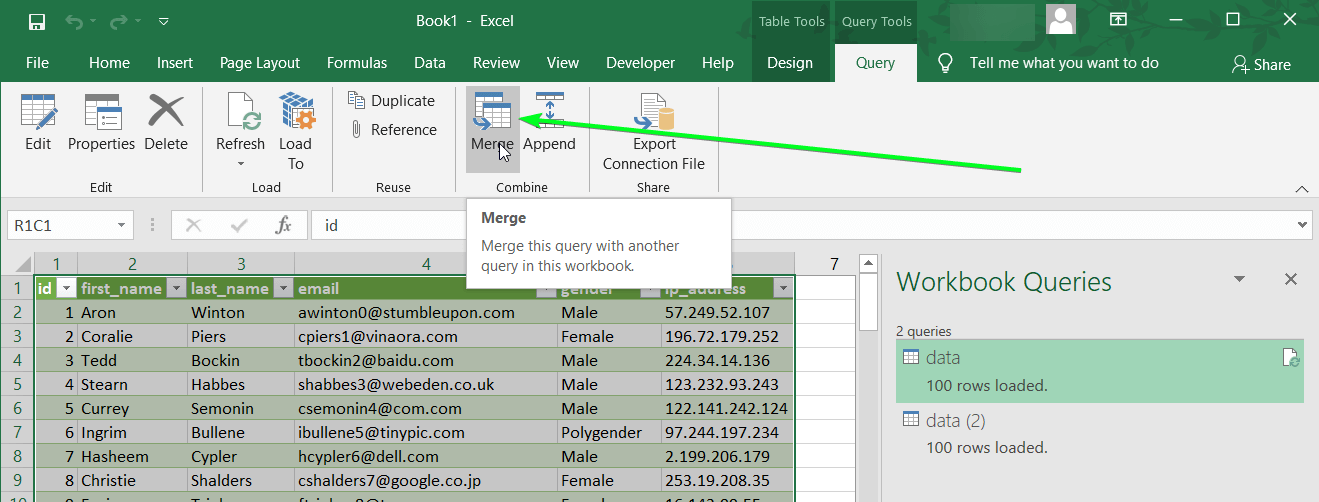Click Tell me what you want to do

pyautogui.click(x=1064, y=63)
